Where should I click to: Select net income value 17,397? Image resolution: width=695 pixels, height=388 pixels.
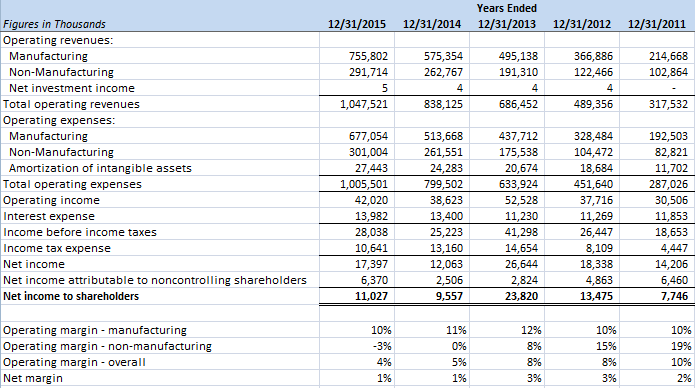[371, 264]
